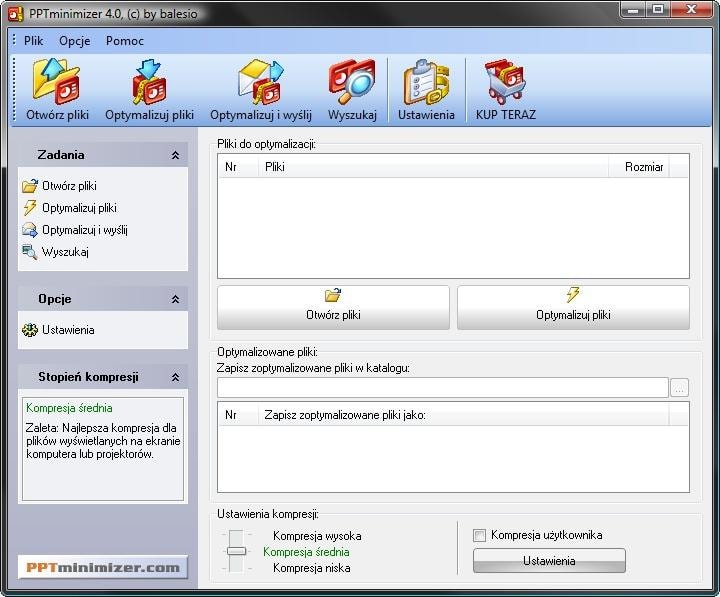
Task: Click the Ustawienia button under Kompresja użytkownika
Action: [549, 561]
